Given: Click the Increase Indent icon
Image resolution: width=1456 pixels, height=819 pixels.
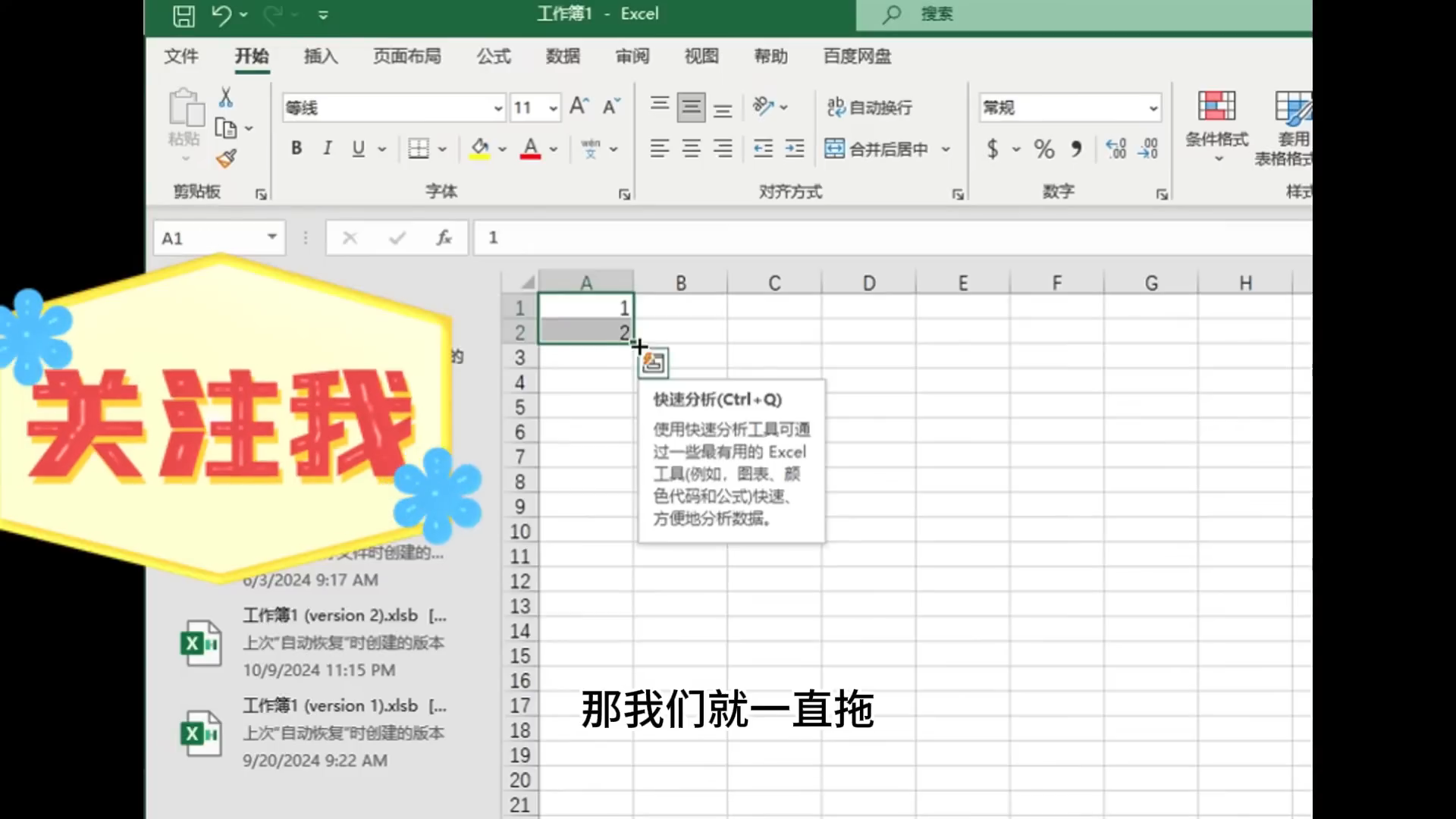Looking at the screenshot, I should pos(795,149).
